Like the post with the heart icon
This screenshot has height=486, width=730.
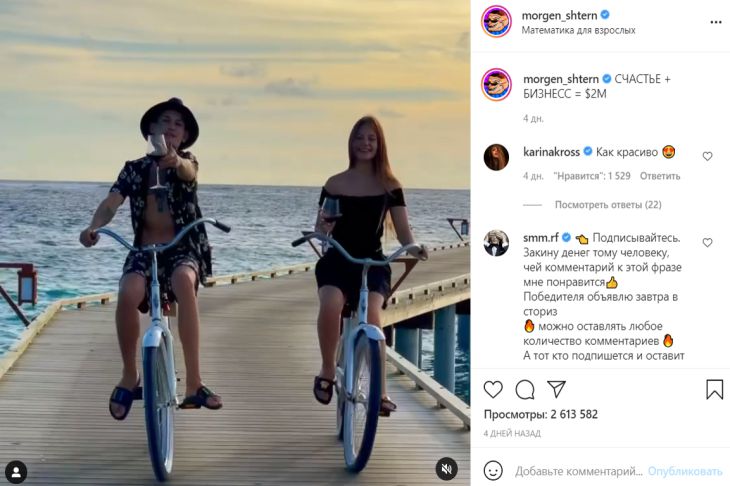(x=494, y=389)
